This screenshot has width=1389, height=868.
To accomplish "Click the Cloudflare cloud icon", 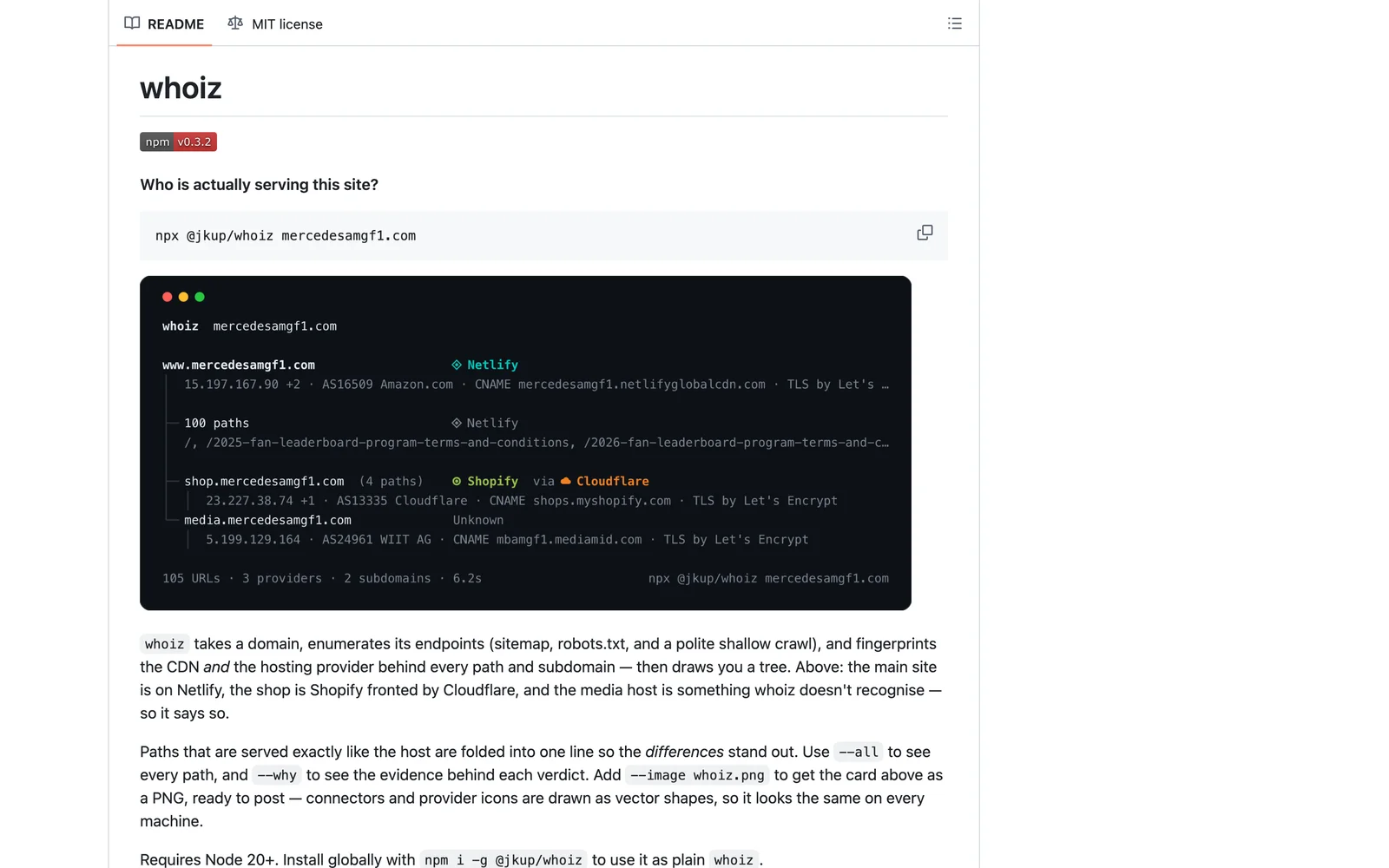I will pos(566,481).
